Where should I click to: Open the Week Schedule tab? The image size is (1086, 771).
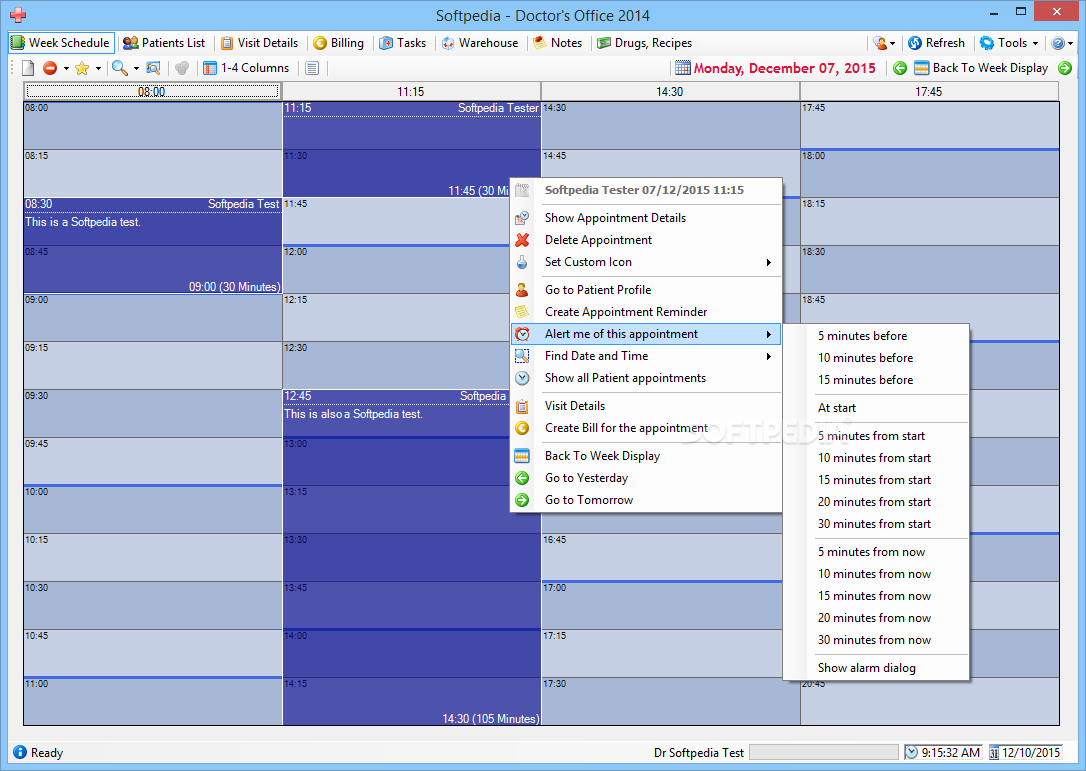coord(60,43)
